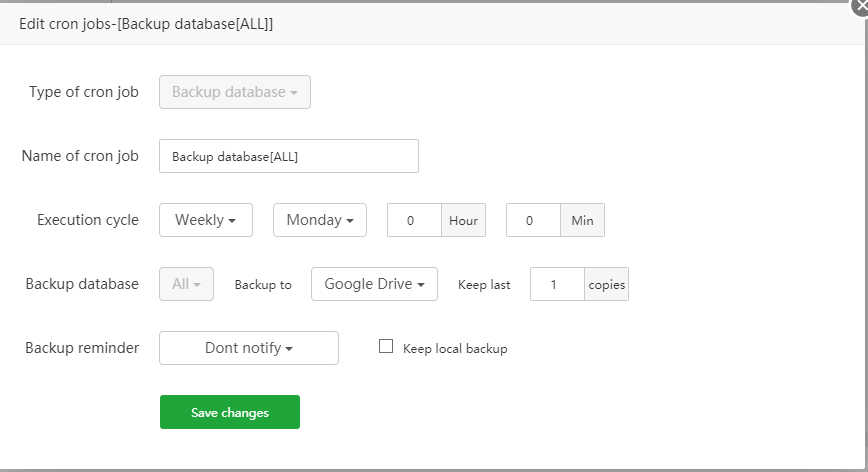Click the Execution cycle label
The image size is (868, 472).
coord(88,220)
